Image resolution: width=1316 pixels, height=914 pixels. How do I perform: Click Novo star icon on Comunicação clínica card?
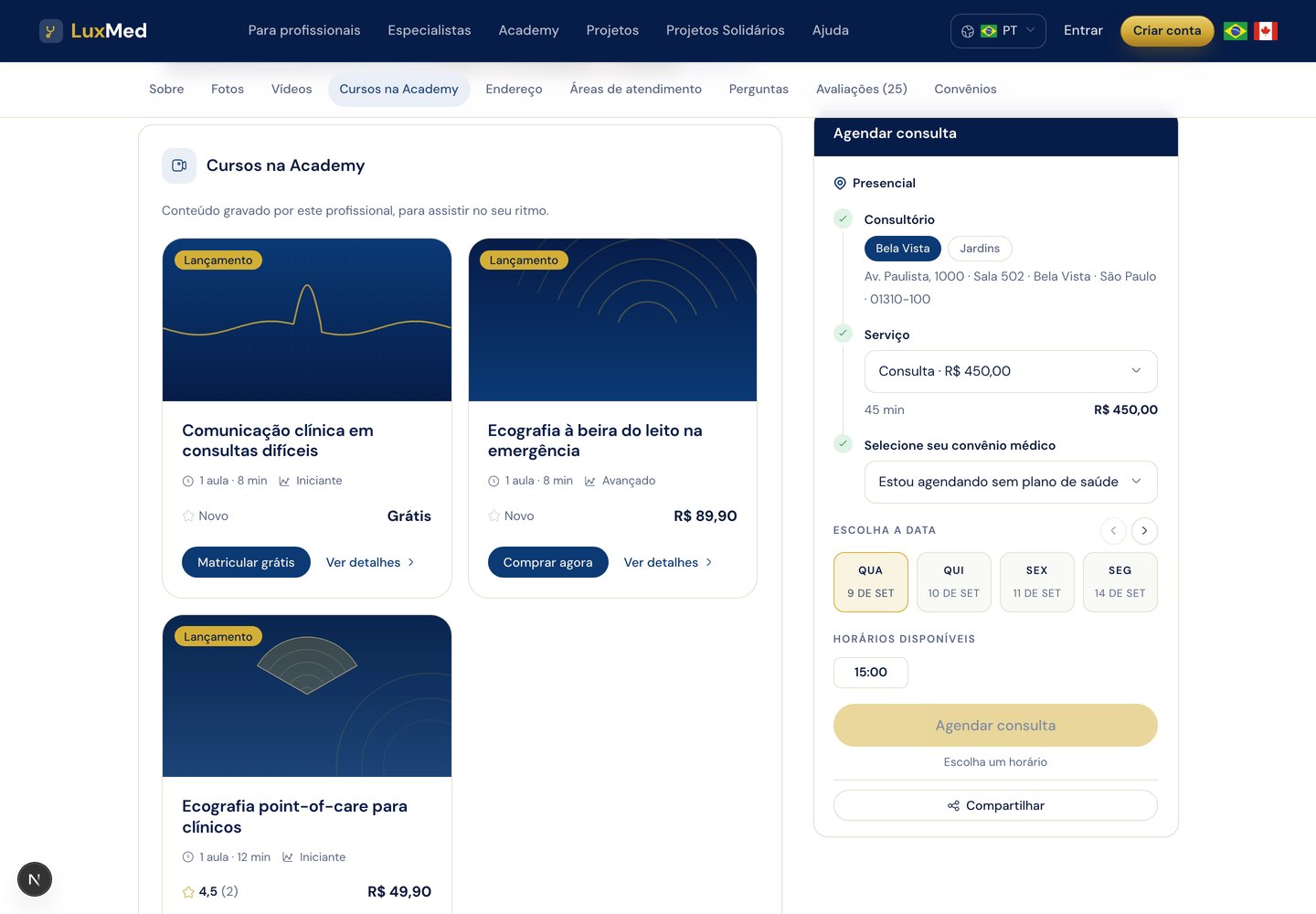[188, 515]
